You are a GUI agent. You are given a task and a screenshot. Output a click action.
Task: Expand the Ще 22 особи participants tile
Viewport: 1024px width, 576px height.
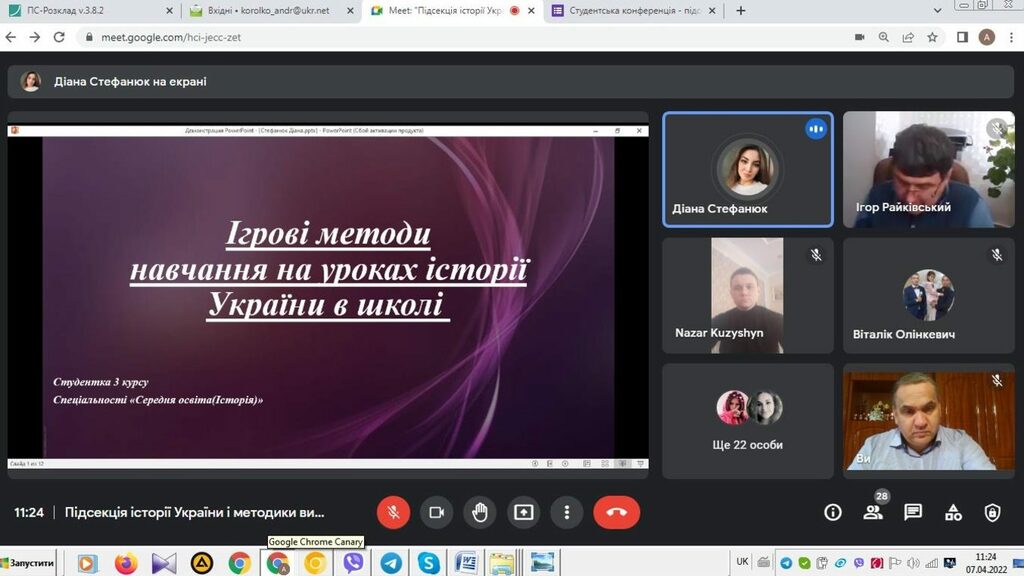748,420
